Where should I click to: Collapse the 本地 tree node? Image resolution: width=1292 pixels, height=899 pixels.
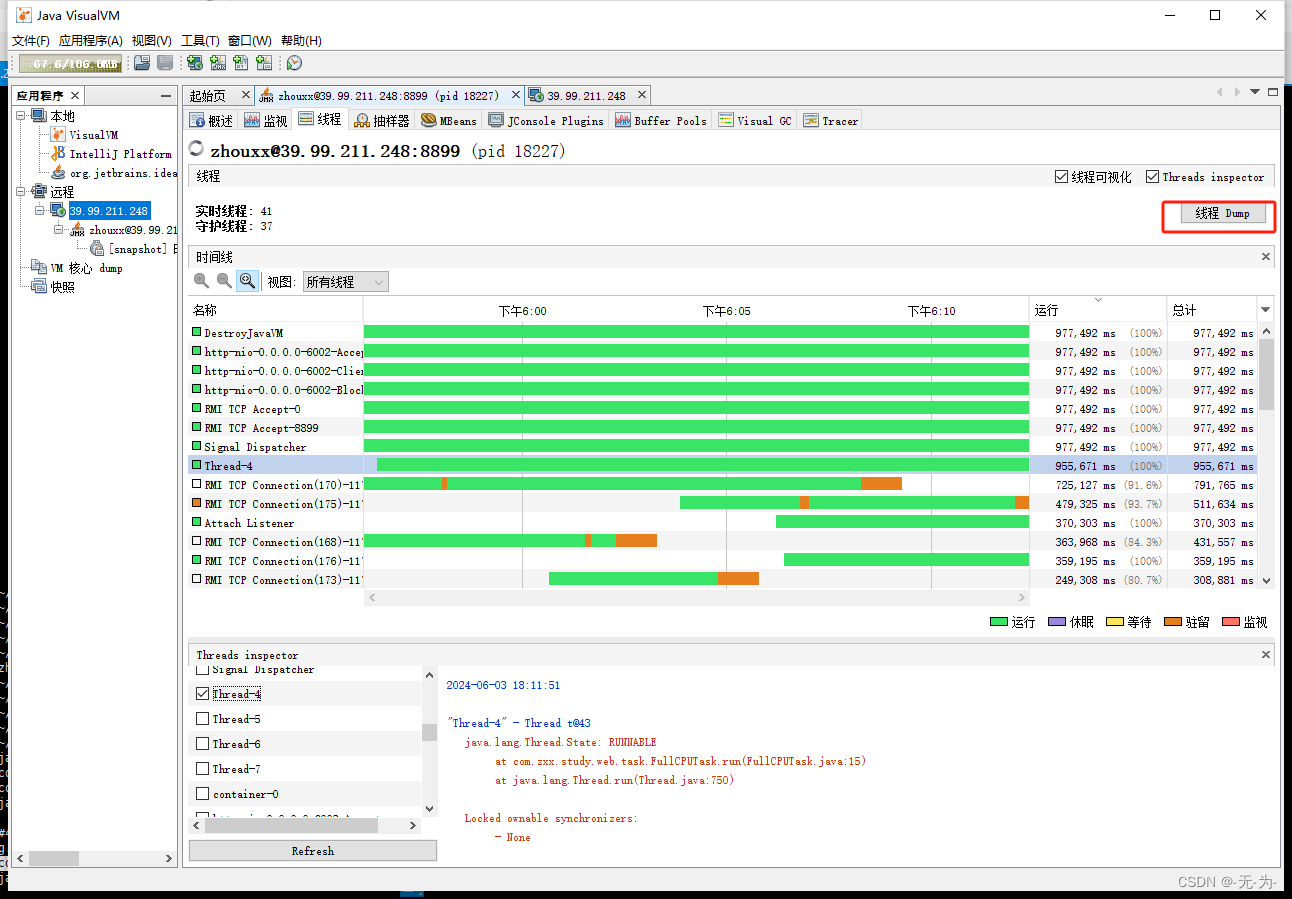[23, 116]
